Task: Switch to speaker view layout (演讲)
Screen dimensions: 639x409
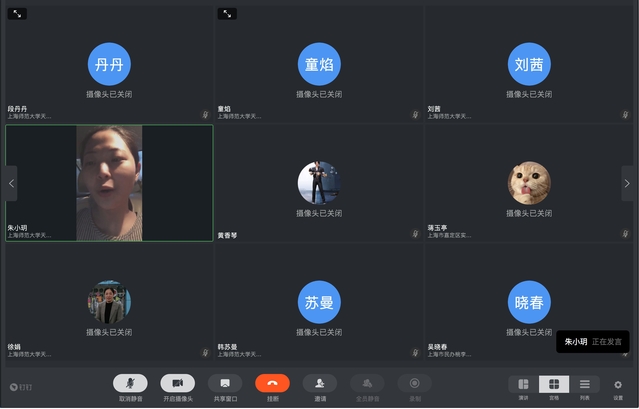Action: [523, 384]
